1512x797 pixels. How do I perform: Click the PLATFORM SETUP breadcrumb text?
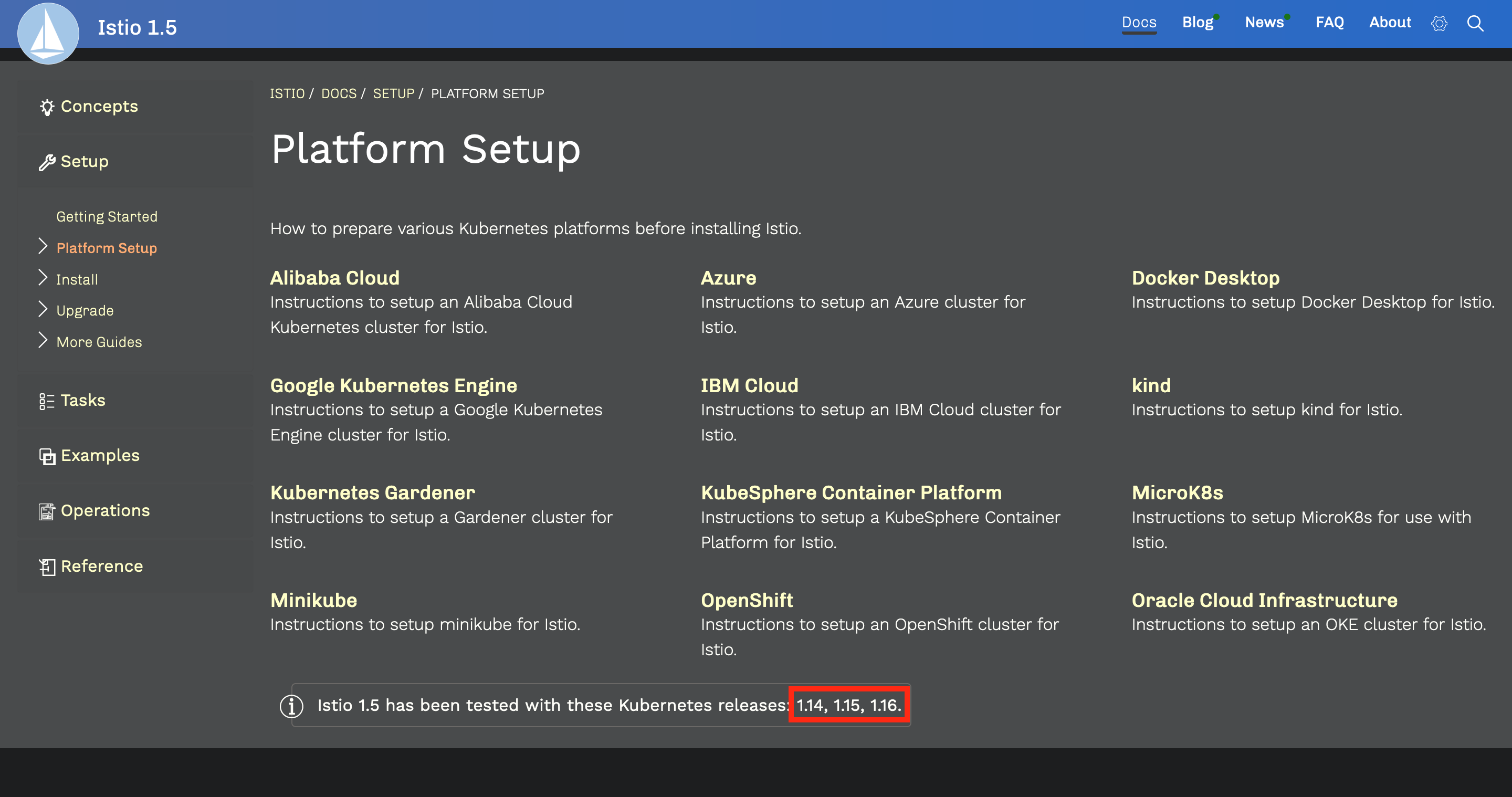point(487,94)
